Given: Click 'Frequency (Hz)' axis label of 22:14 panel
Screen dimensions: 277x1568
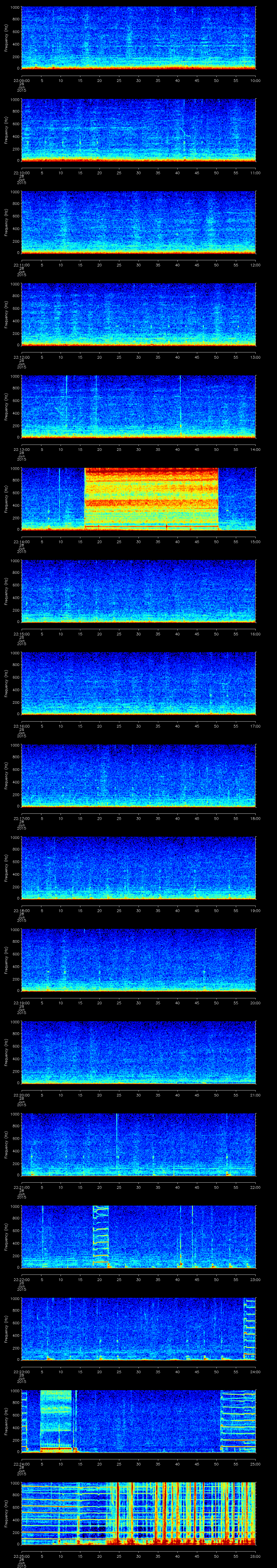Looking at the screenshot, I should coord(6,499).
